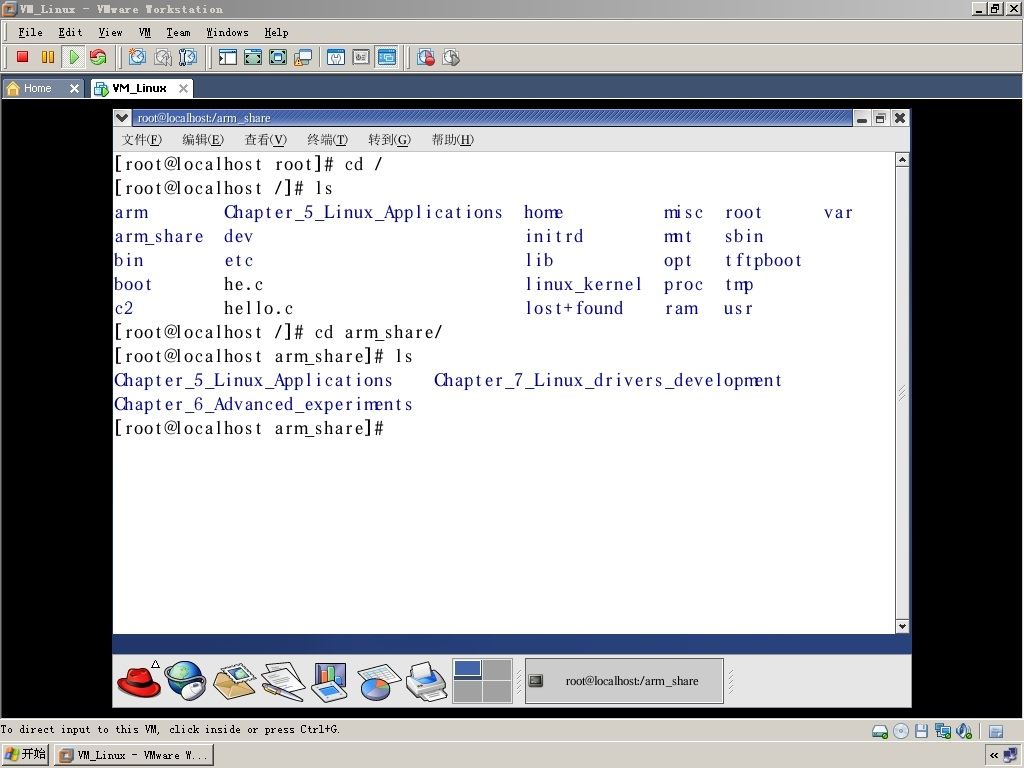Open the VMware VM menu

point(144,32)
